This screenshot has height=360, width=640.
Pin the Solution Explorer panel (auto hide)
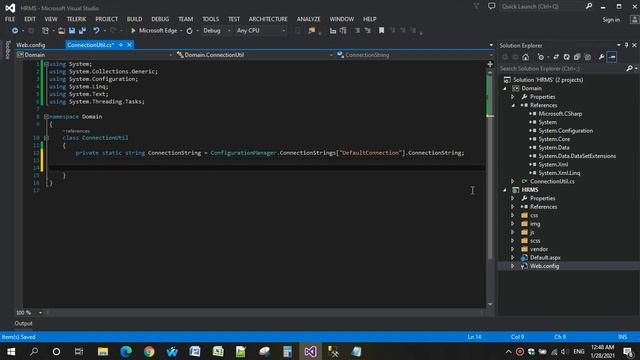tap(627, 45)
